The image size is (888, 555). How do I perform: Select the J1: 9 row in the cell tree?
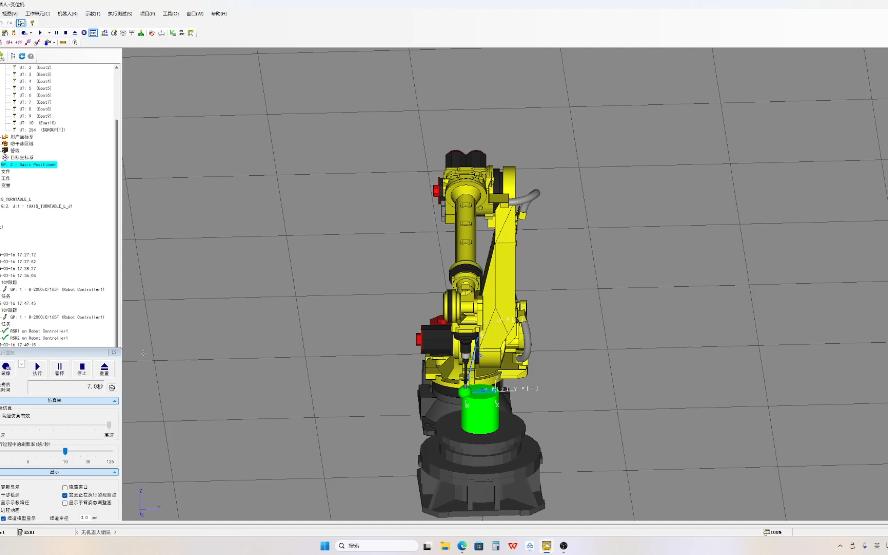(x=35, y=116)
